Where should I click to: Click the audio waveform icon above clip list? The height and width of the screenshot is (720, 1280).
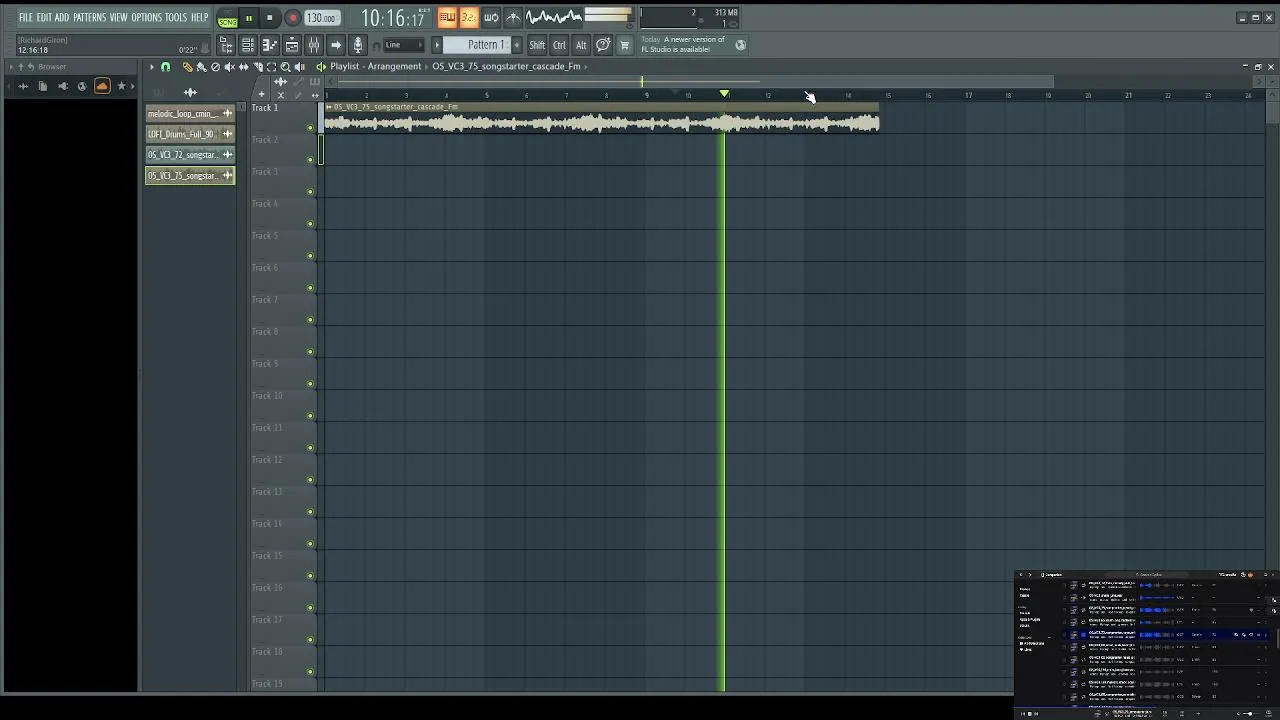(190, 92)
